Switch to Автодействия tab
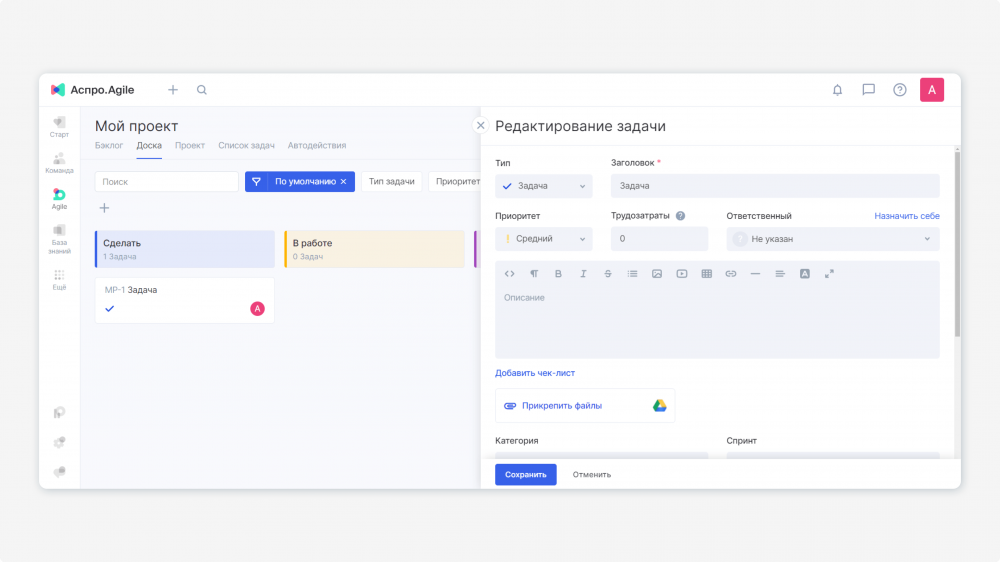Viewport: 1000px width, 562px height. (317, 145)
